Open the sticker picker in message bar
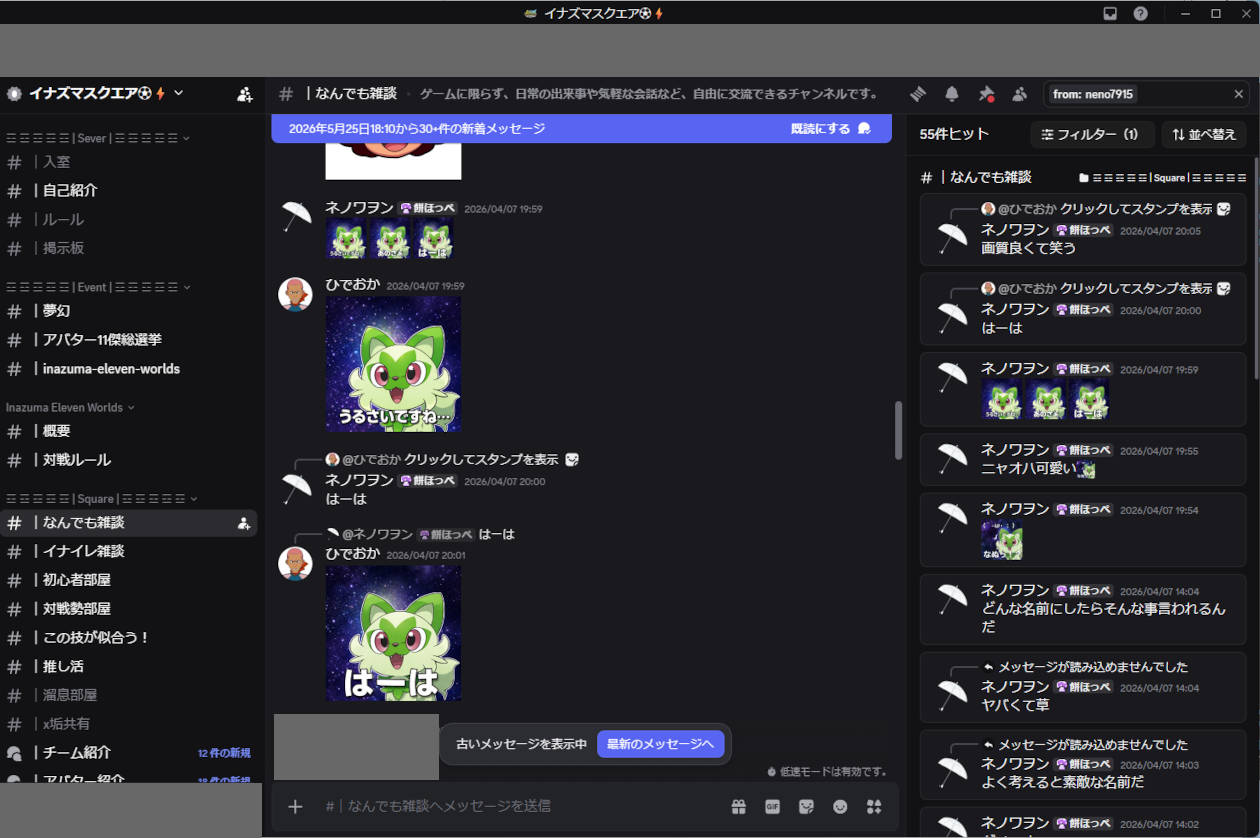 (806, 806)
